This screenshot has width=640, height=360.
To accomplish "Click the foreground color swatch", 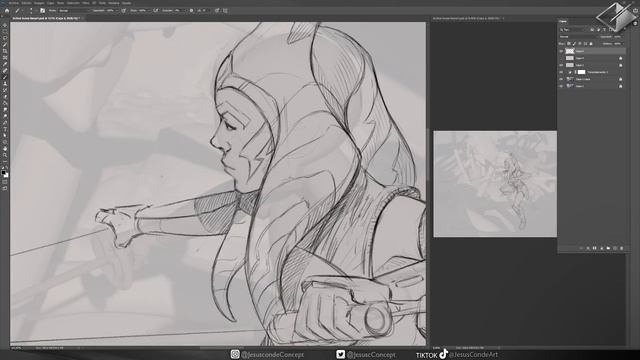I will point(3,173).
